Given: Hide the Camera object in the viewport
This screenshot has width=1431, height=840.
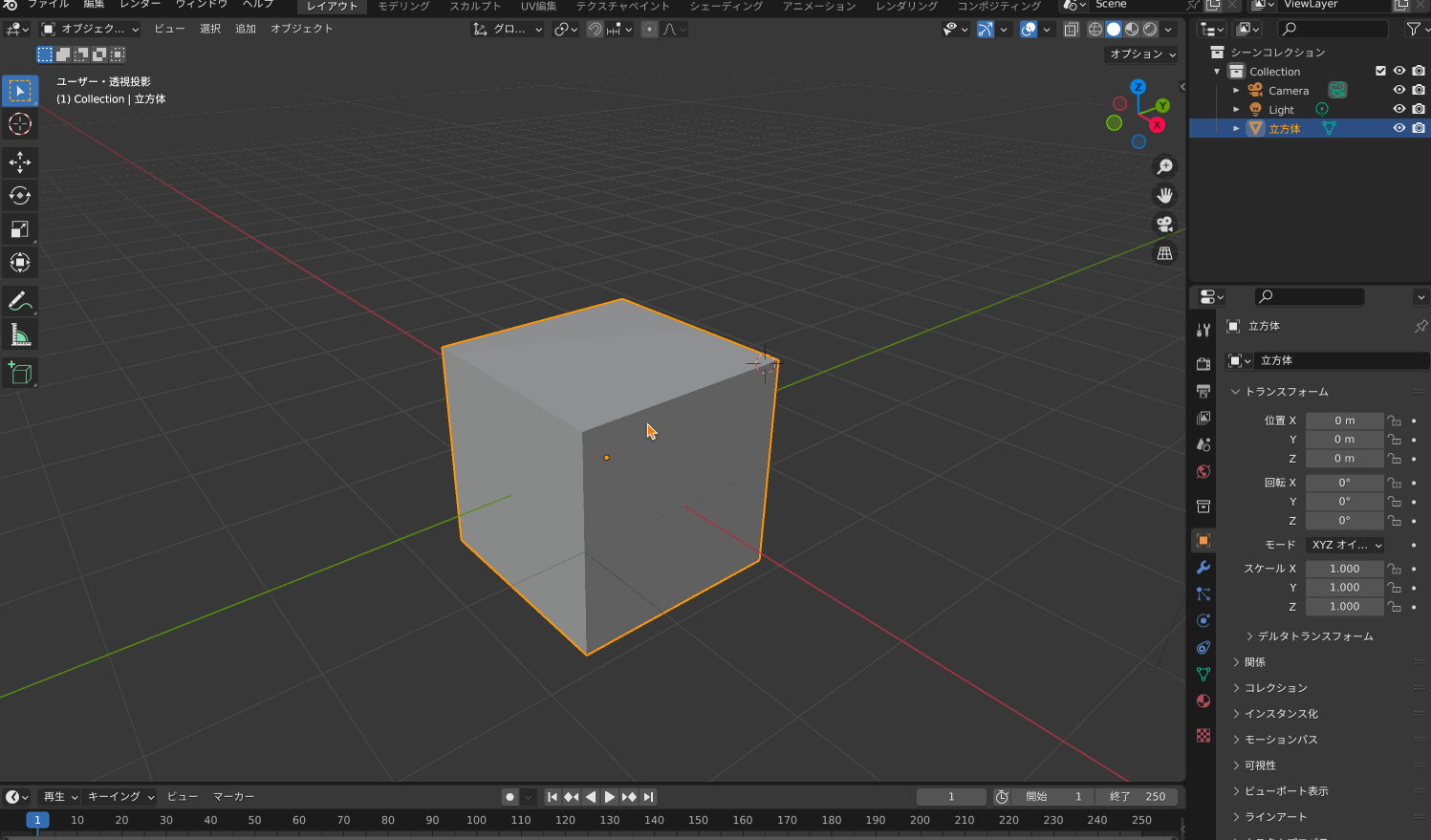Looking at the screenshot, I should [1399, 90].
